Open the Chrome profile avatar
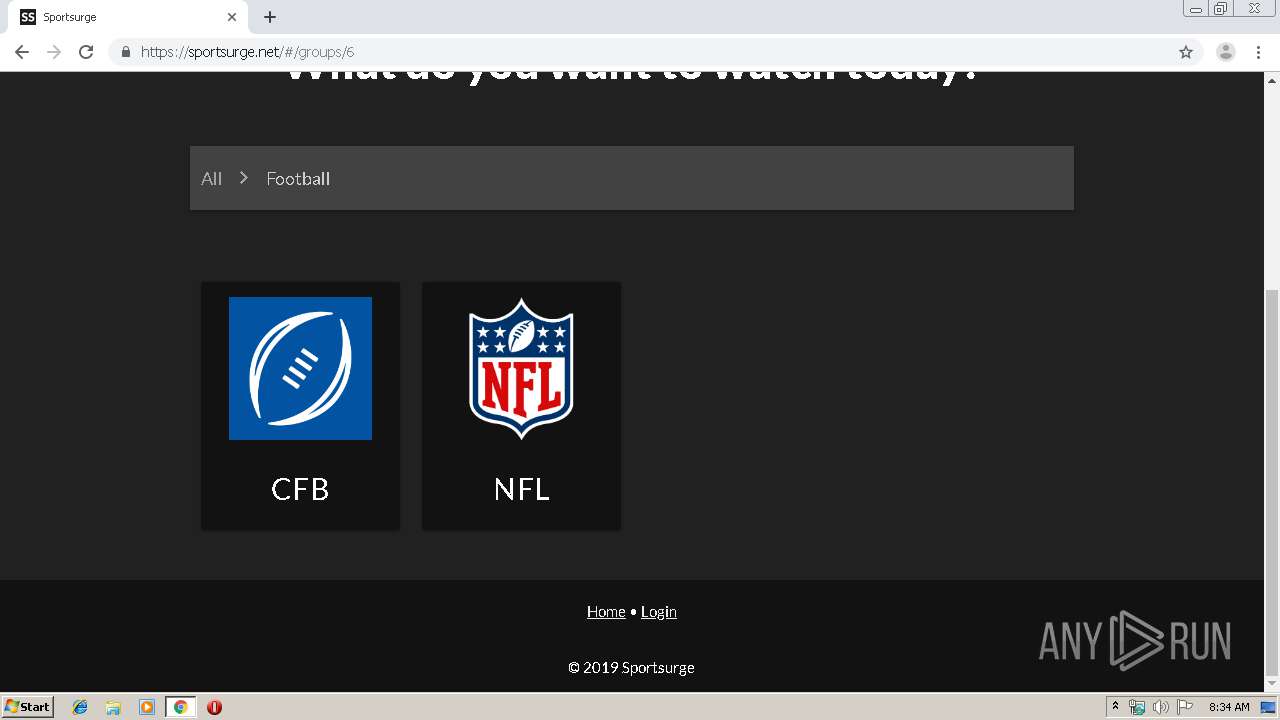The height and width of the screenshot is (720, 1280). click(x=1226, y=52)
